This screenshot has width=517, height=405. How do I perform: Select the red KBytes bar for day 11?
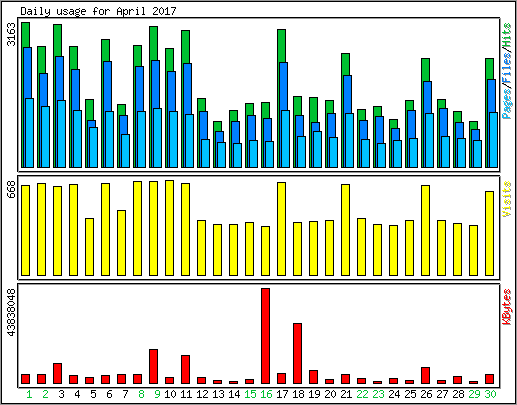tap(186, 370)
